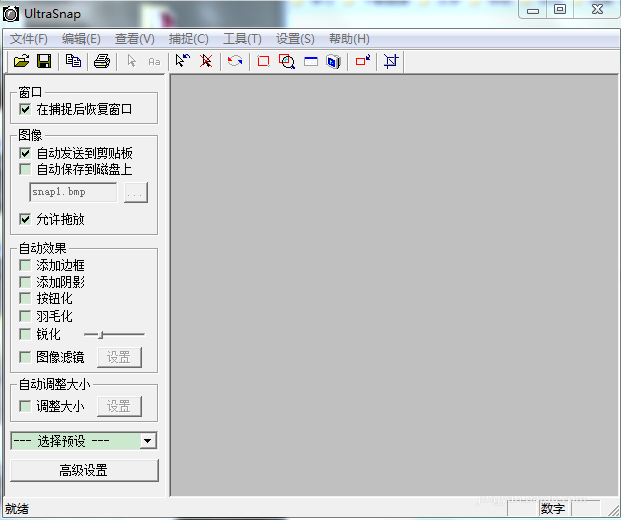This screenshot has height=520, width=621.
Task: Click the 就绪 status bar text
Action: point(17,509)
